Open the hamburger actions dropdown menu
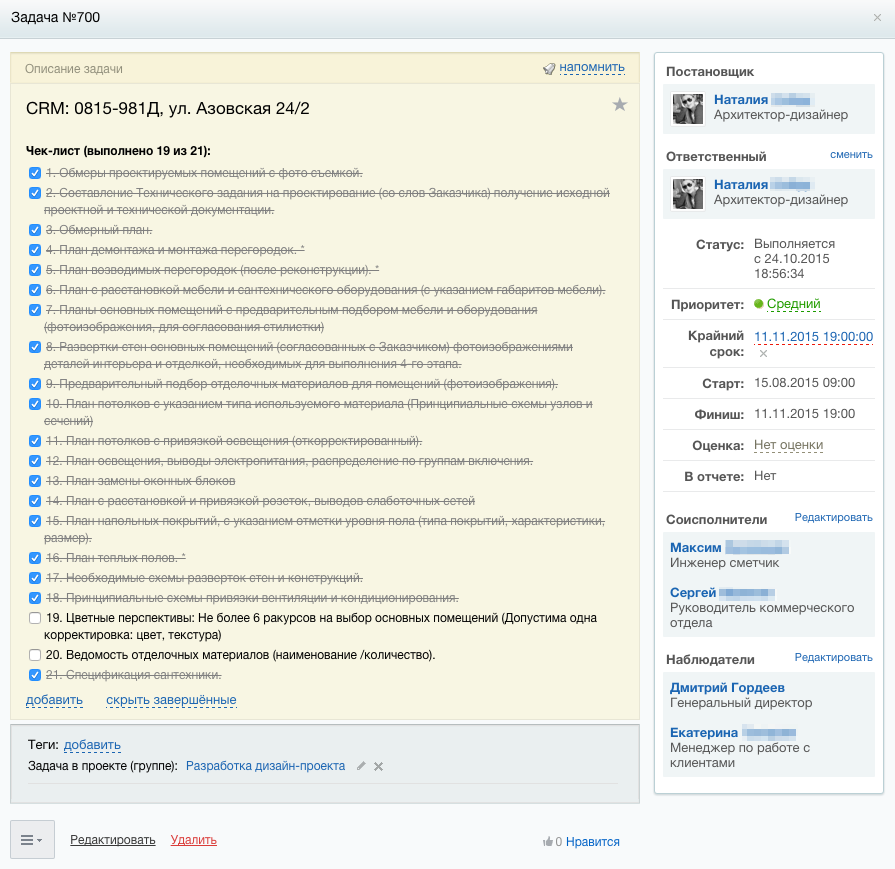895x869 pixels. coord(32,840)
